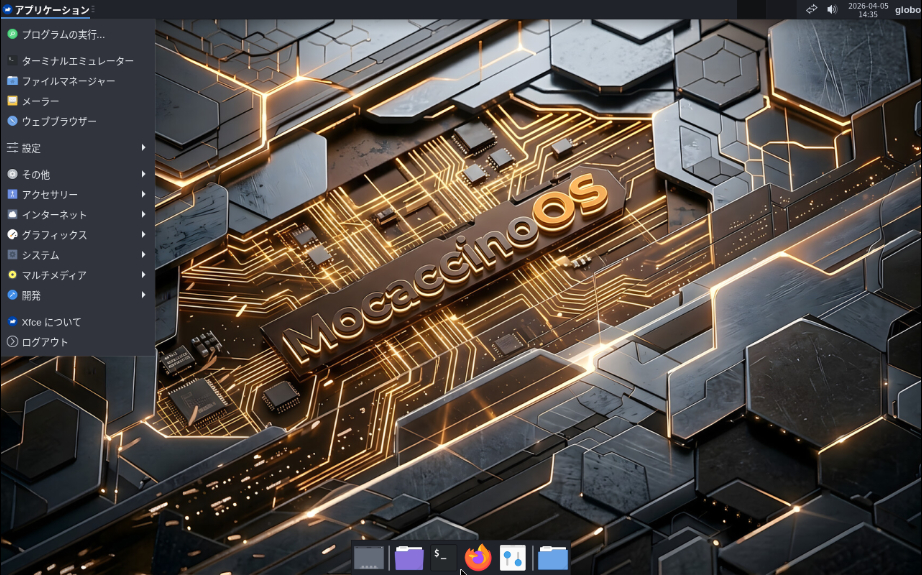This screenshot has height=575, width=922.
Task: Click the アプリケーション menu button
Action: pyautogui.click(x=46, y=10)
